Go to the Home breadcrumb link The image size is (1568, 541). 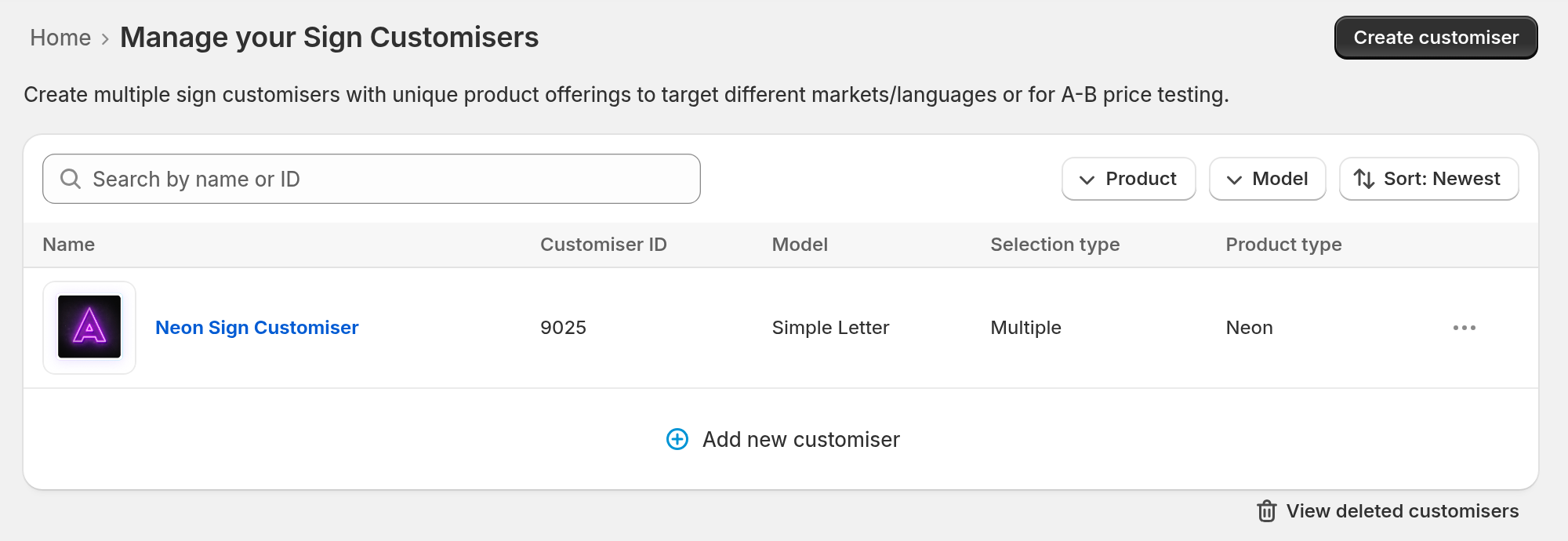pos(60,38)
